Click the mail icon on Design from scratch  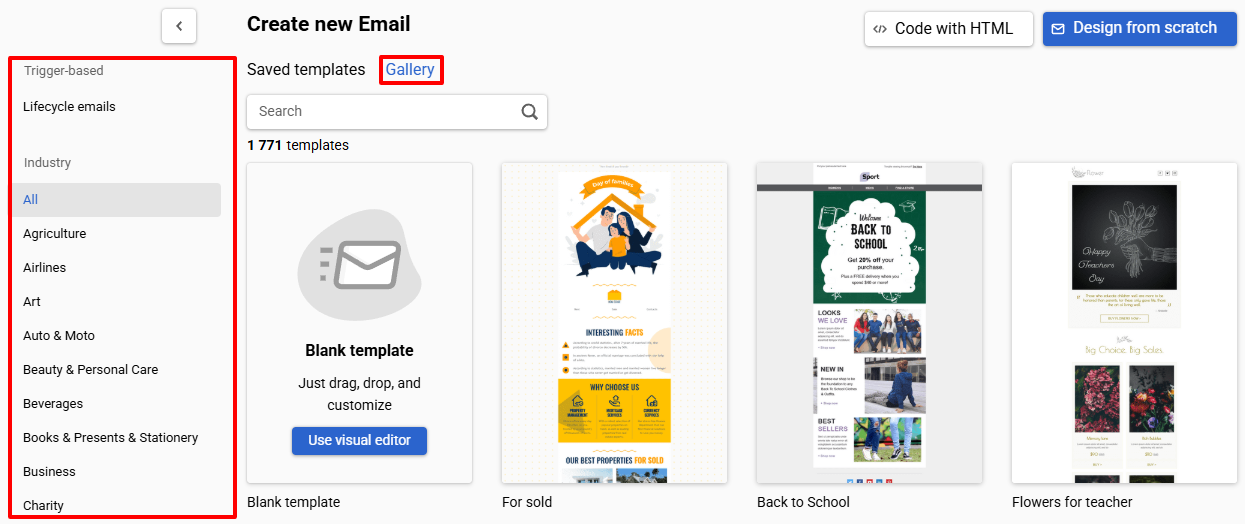(x=1058, y=29)
